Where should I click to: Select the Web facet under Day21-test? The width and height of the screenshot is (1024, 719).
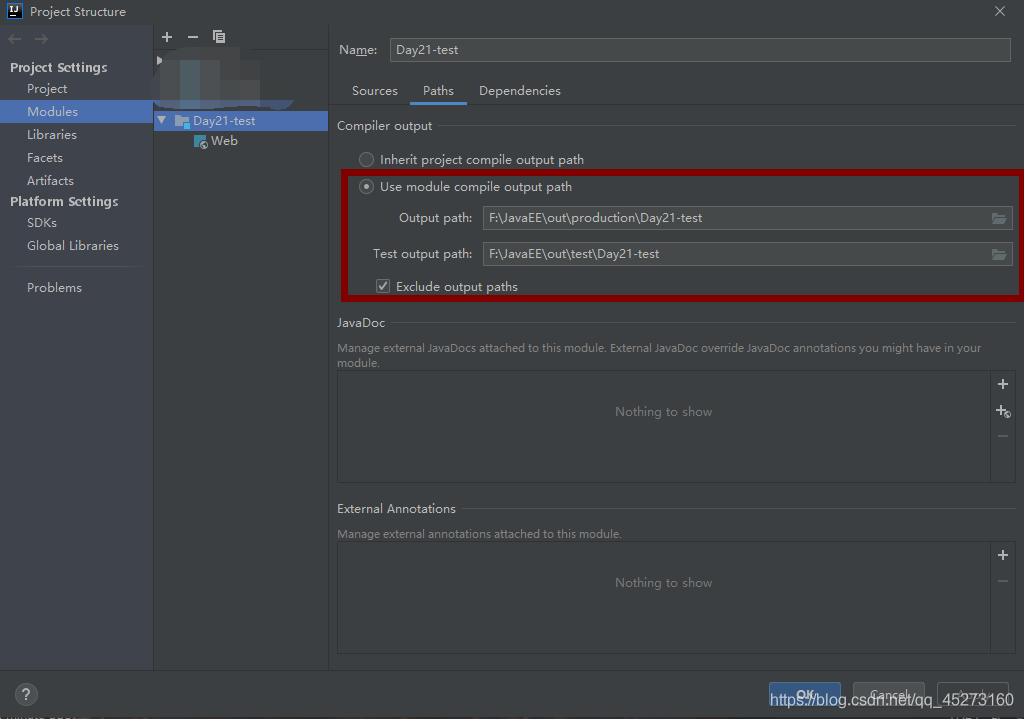tap(224, 141)
